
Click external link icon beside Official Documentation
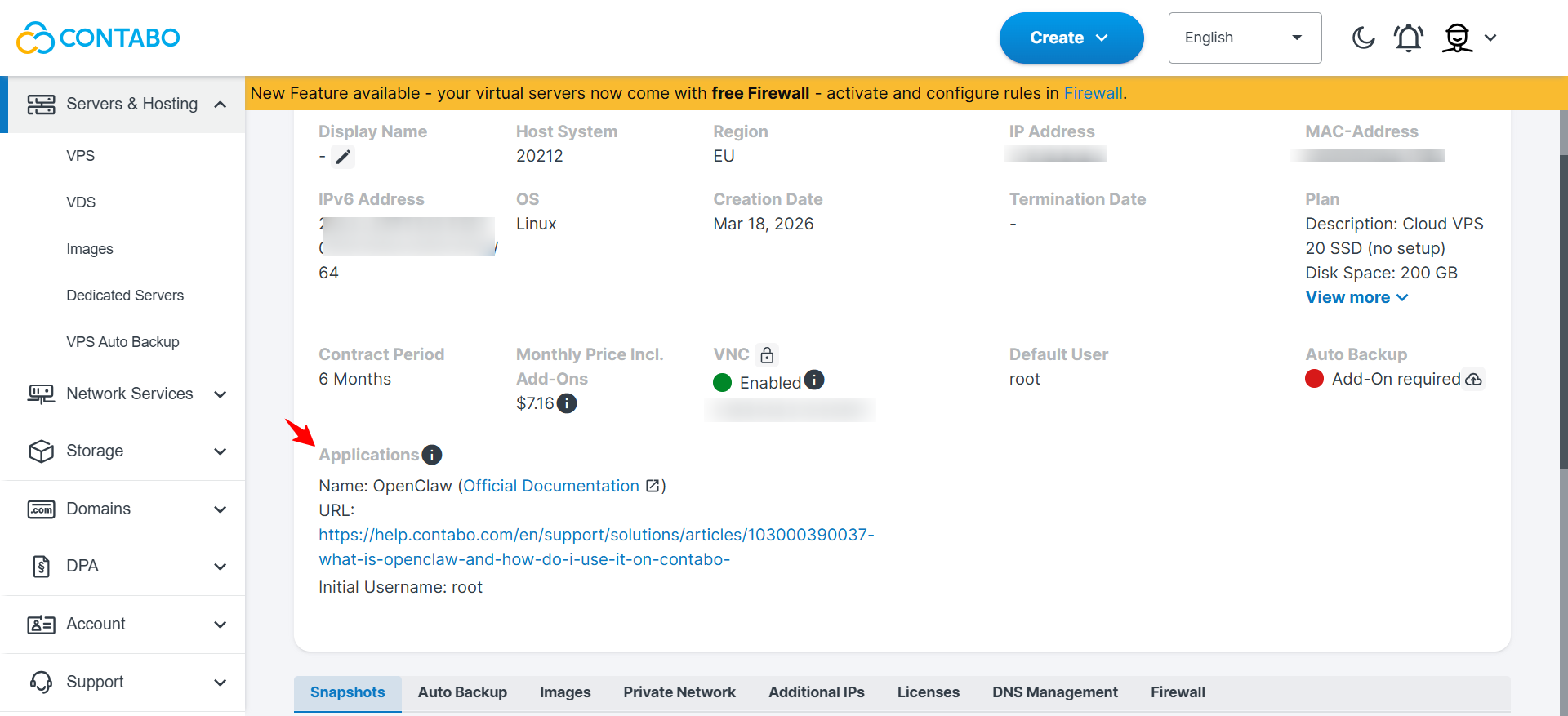pyautogui.click(x=653, y=486)
